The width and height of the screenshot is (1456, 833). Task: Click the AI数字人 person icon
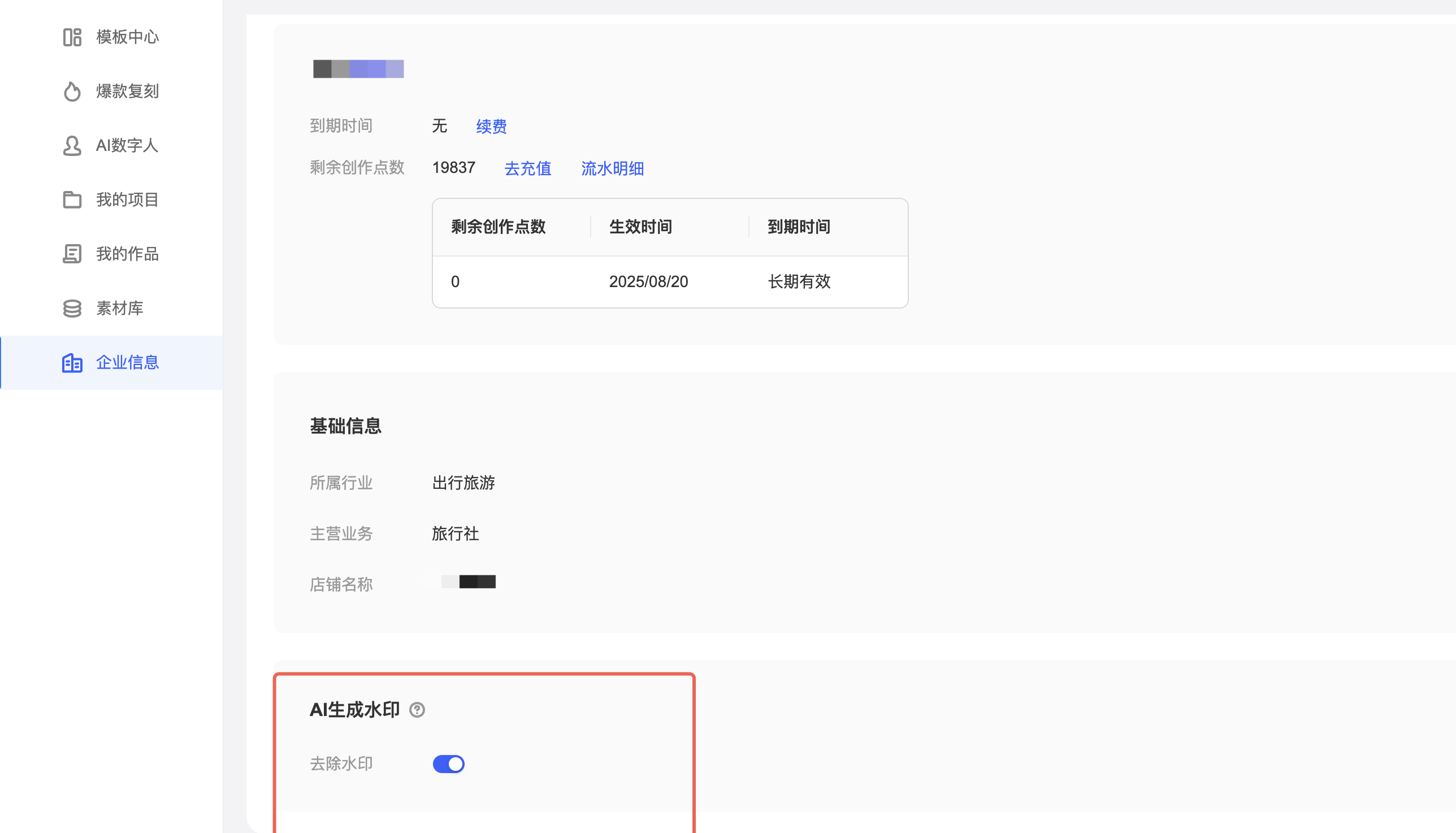pyautogui.click(x=72, y=146)
